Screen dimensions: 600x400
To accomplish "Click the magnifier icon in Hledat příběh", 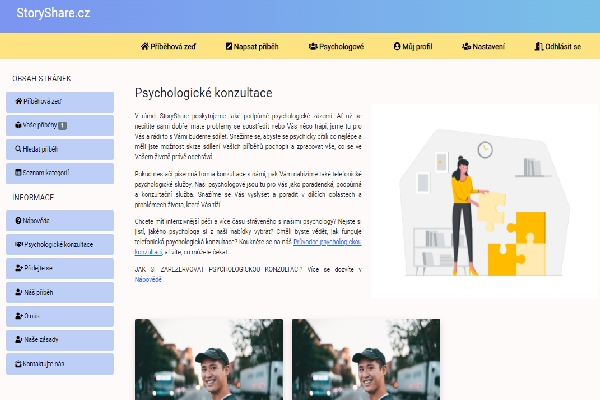I will tap(17, 148).
